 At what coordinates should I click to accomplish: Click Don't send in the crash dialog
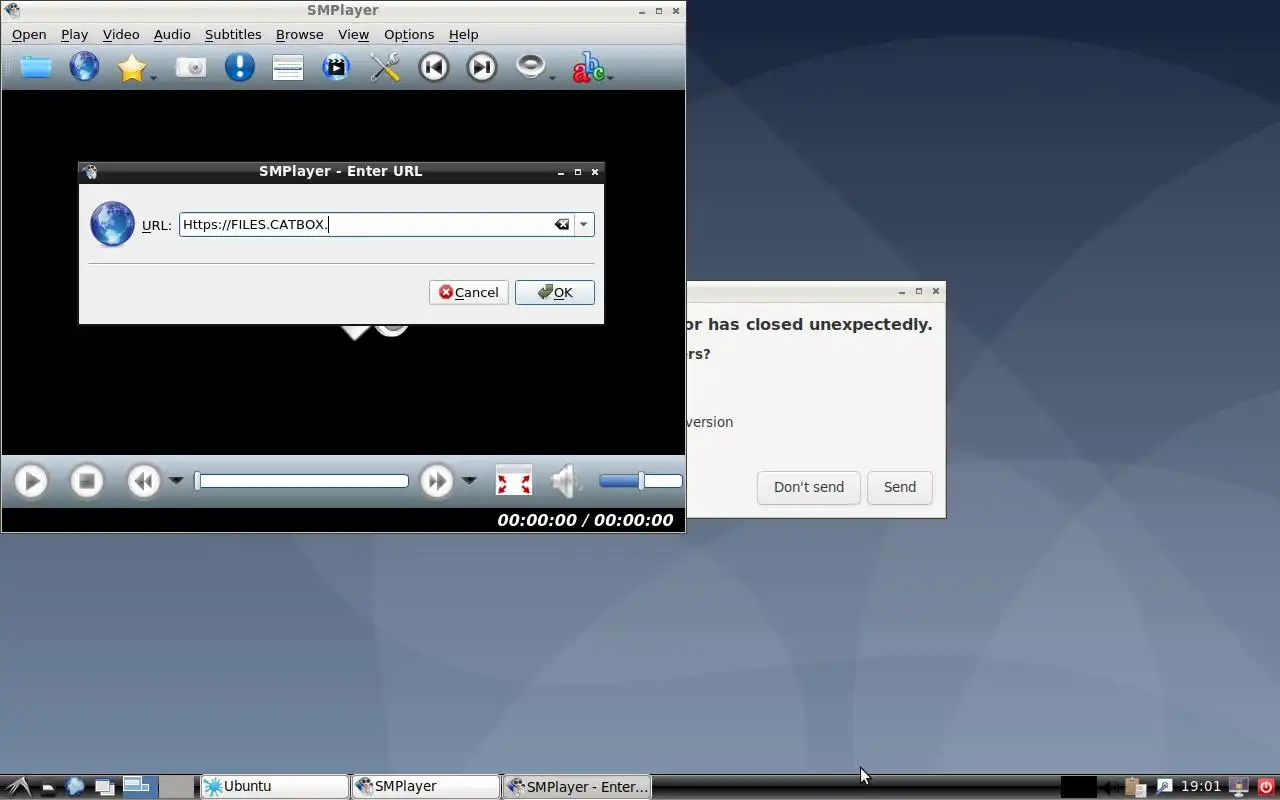coord(809,487)
